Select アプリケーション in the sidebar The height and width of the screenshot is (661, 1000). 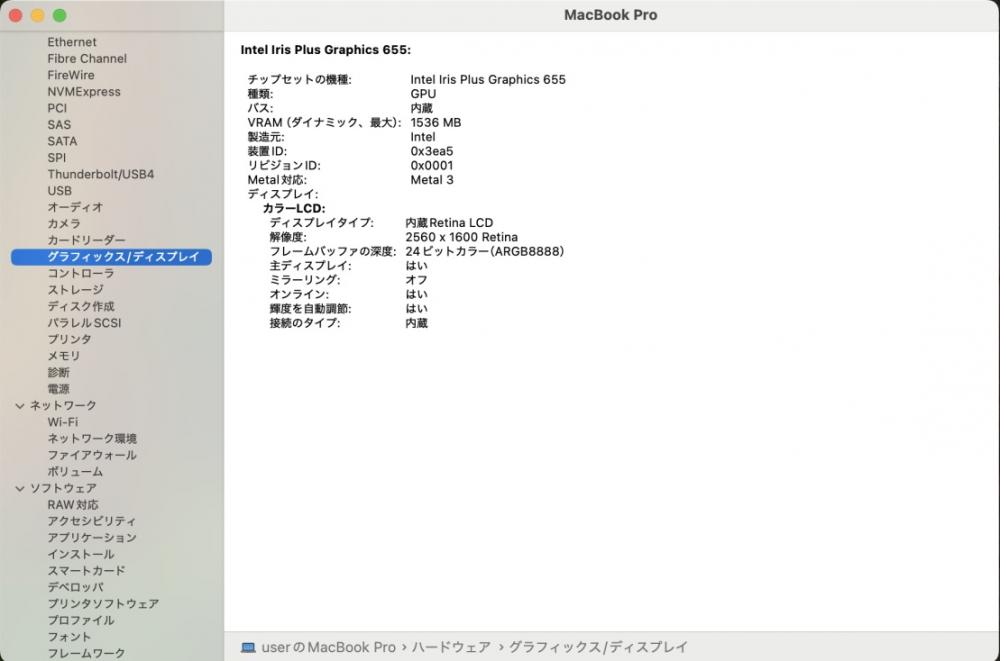pos(92,538)
